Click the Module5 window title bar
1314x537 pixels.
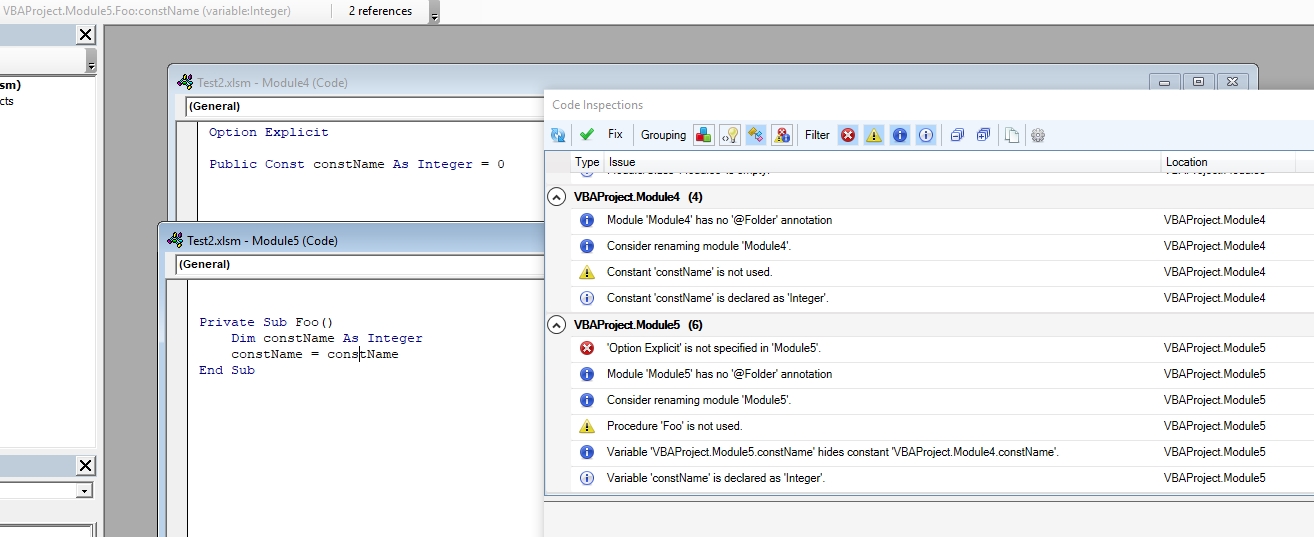(x=351, y=240)
